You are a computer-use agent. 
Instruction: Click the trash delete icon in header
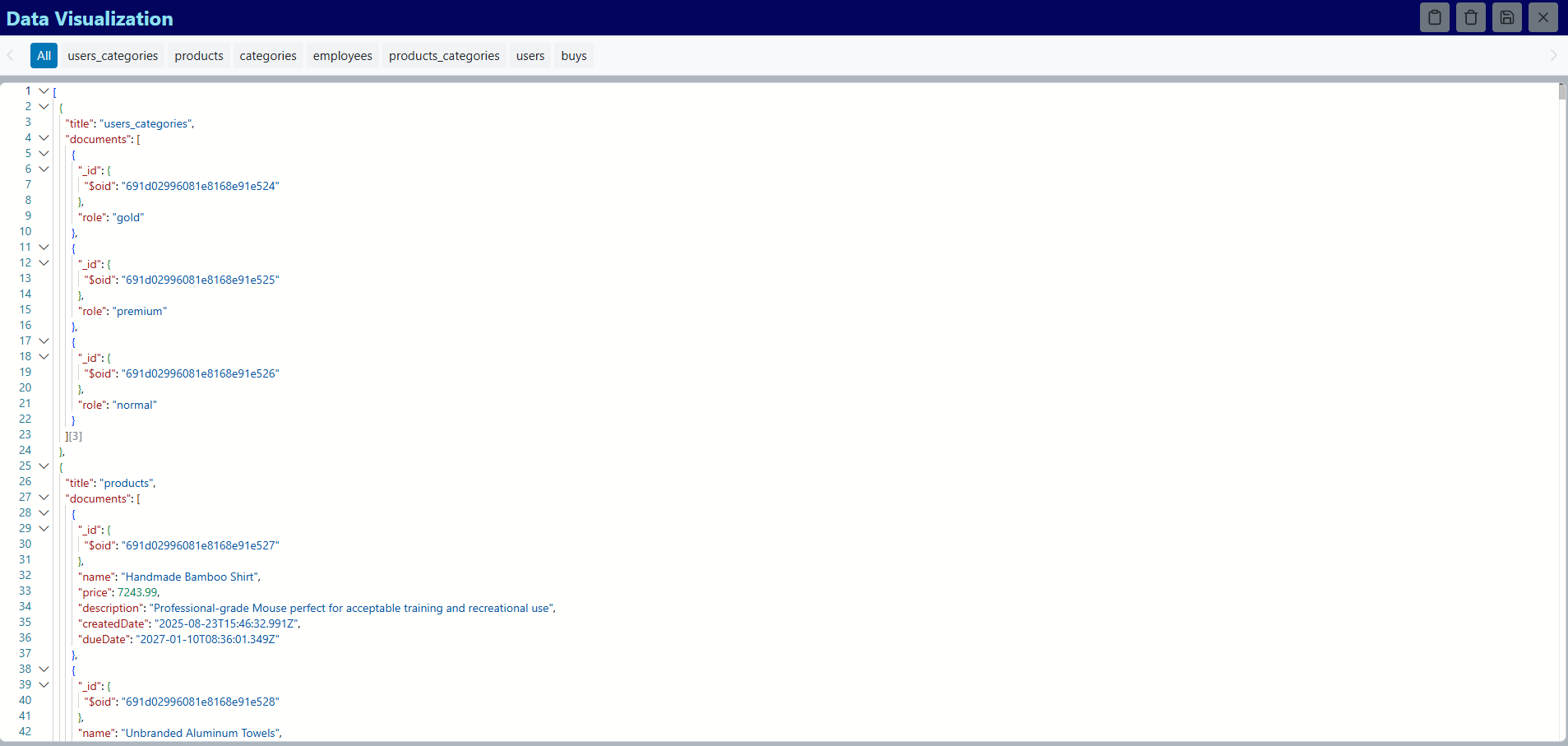[1471, 17]
